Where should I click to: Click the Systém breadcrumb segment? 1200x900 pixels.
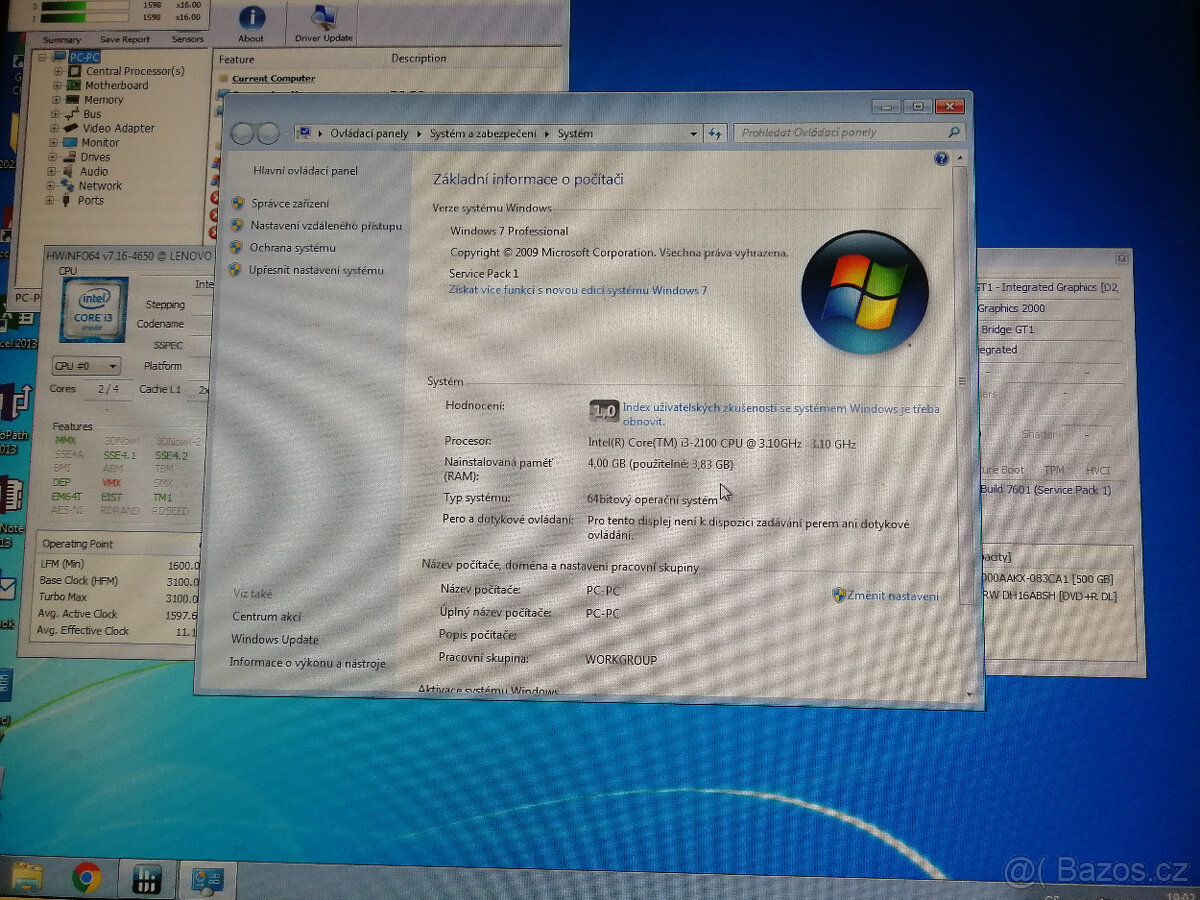click(x=575, y=133)
